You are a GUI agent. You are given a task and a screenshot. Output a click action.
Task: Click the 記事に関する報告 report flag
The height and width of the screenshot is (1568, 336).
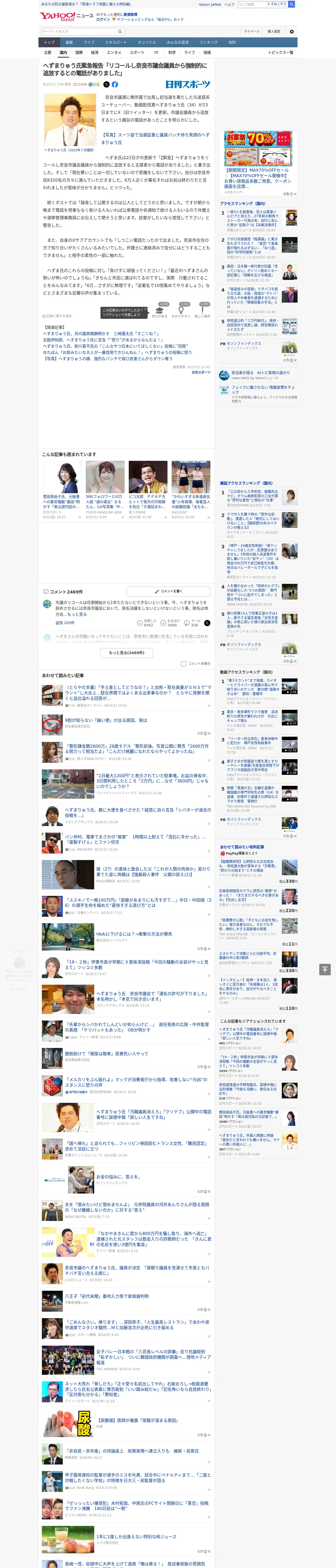(x=57, y=316)
